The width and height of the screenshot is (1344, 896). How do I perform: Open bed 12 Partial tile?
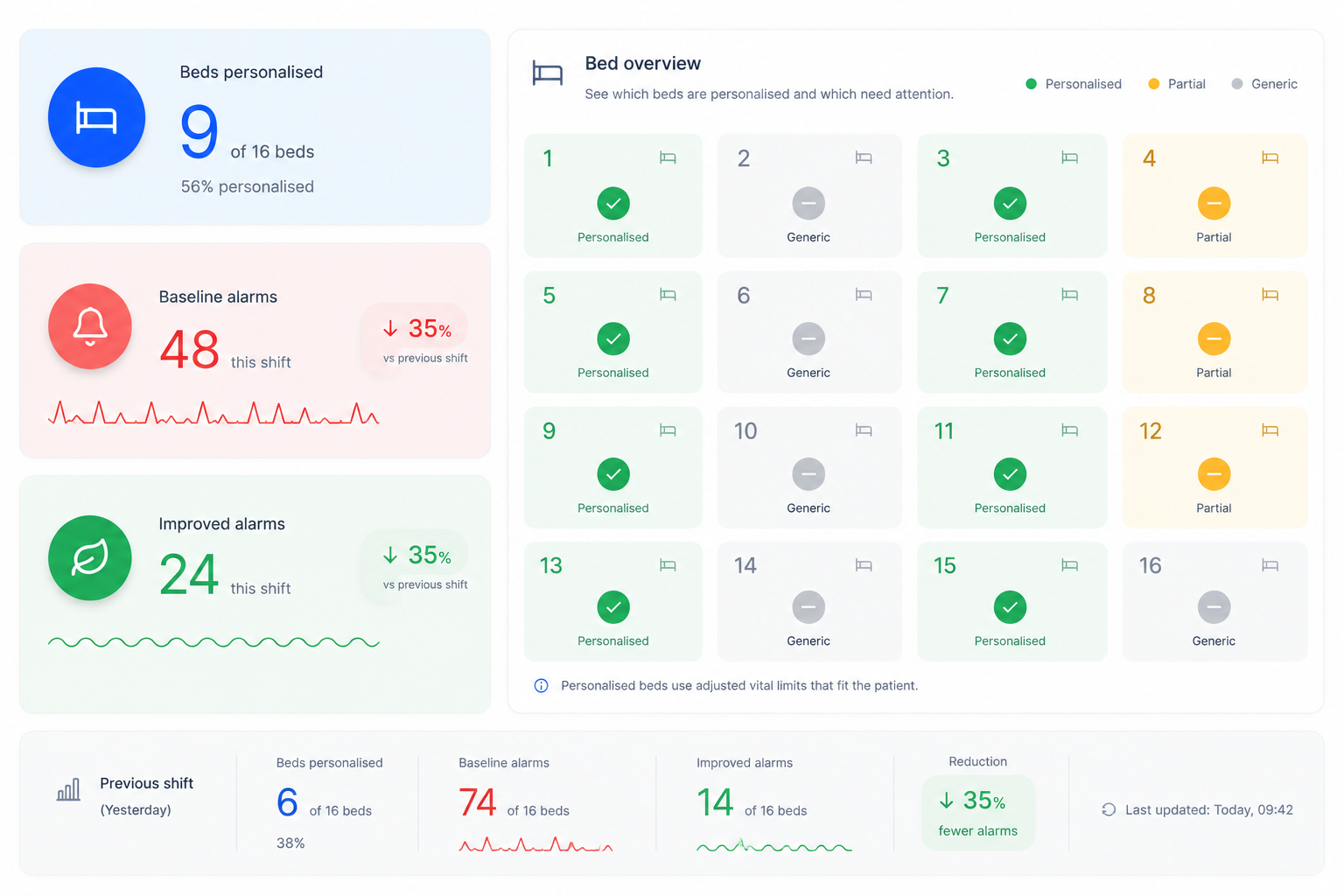1214,467
